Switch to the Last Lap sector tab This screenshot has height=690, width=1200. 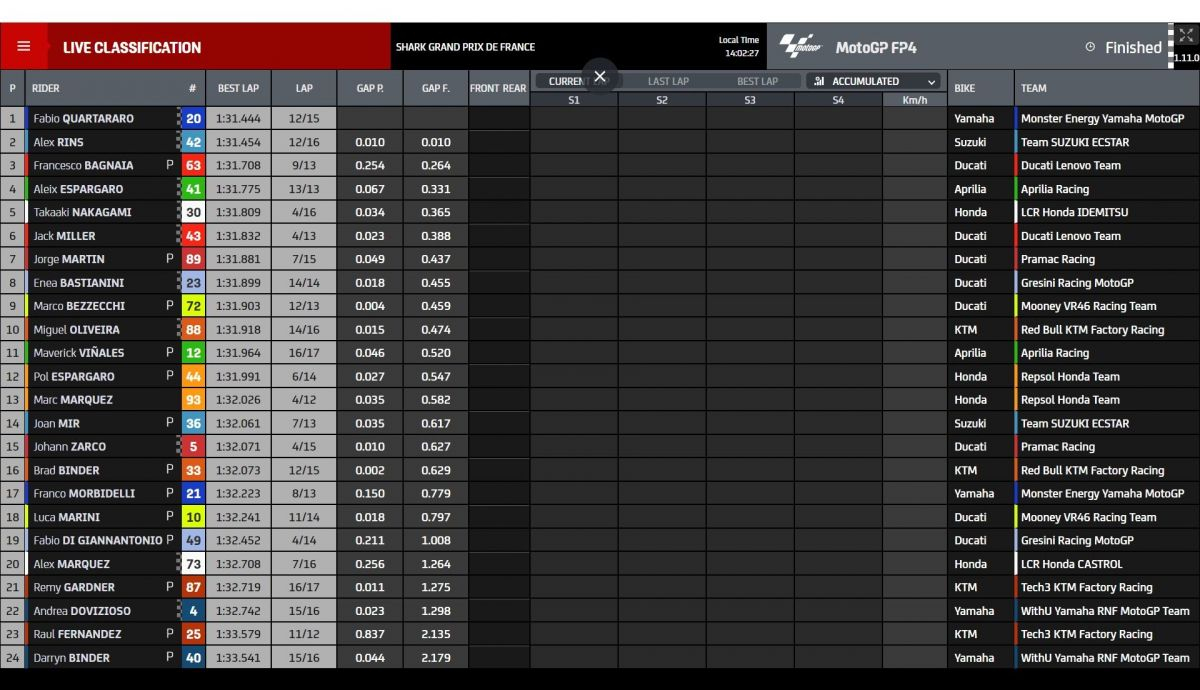point(668,81)
